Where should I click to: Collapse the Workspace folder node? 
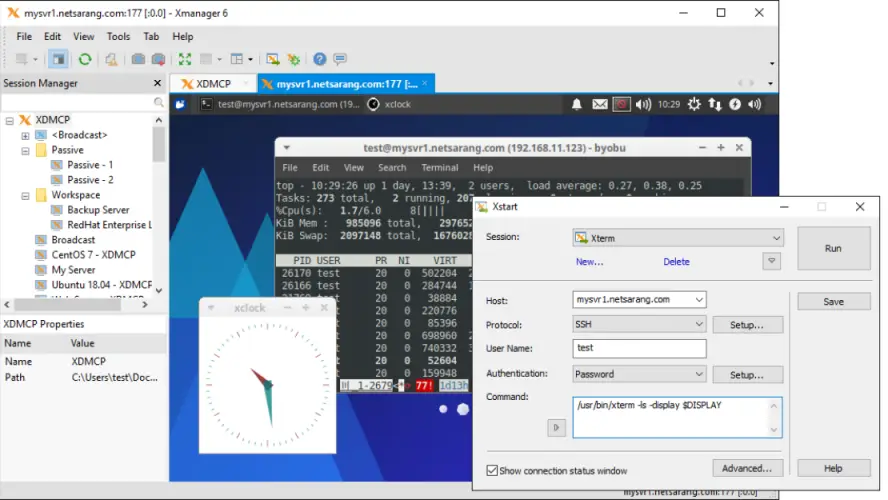click(x=25, y=196)
